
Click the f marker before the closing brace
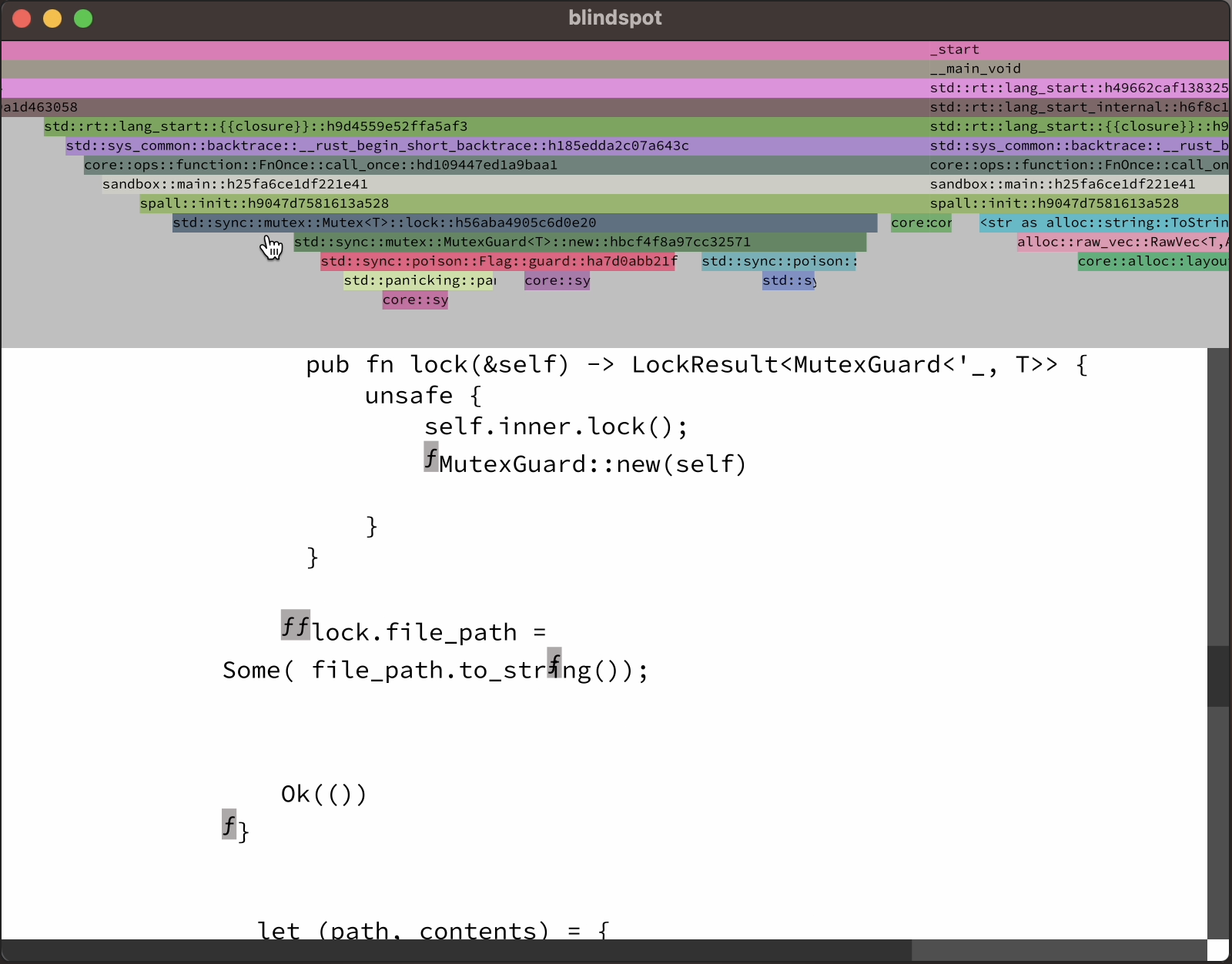pyautogui.click(x=229, y=825)
